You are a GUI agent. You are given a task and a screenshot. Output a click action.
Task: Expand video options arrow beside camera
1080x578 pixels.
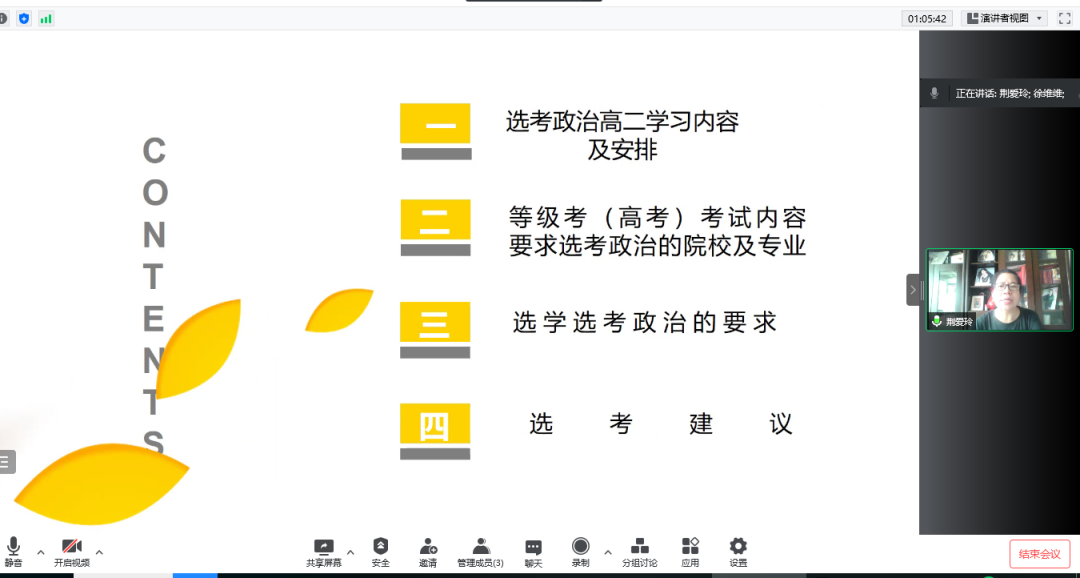tap(99, 551)
